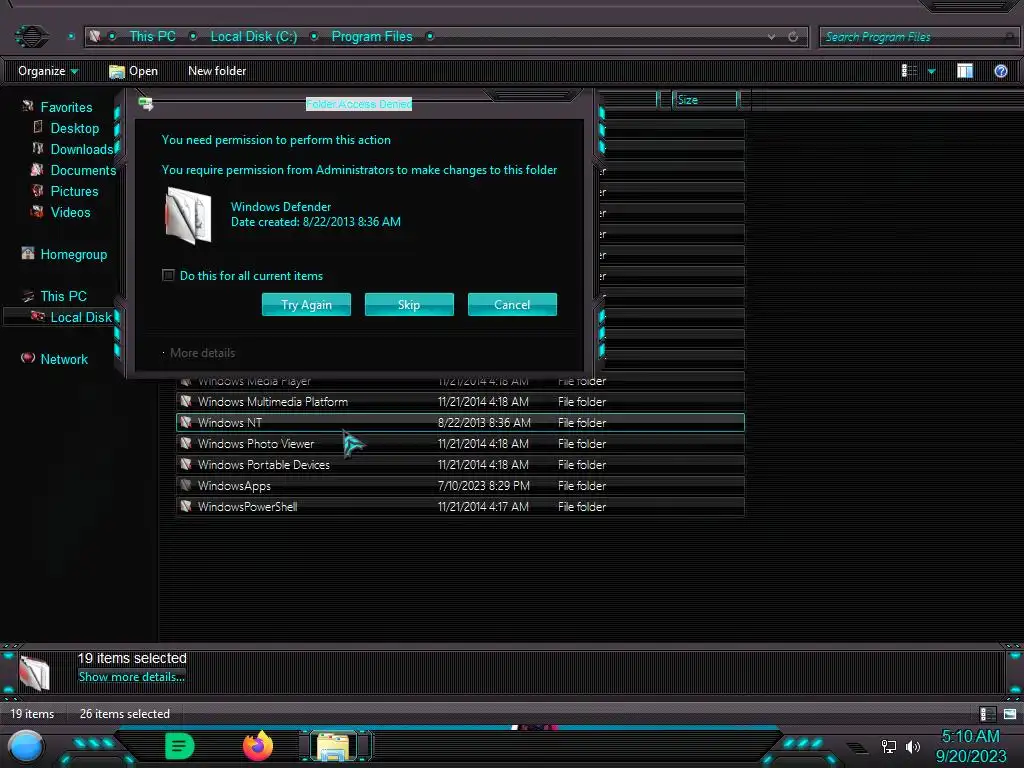Launch Firefox from the taskbar
The height and width of the screenshot is (768, 1024).
coord(258,746)
